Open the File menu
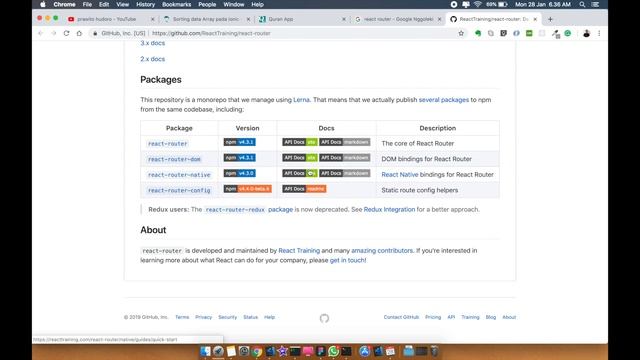 pos(87,4)
